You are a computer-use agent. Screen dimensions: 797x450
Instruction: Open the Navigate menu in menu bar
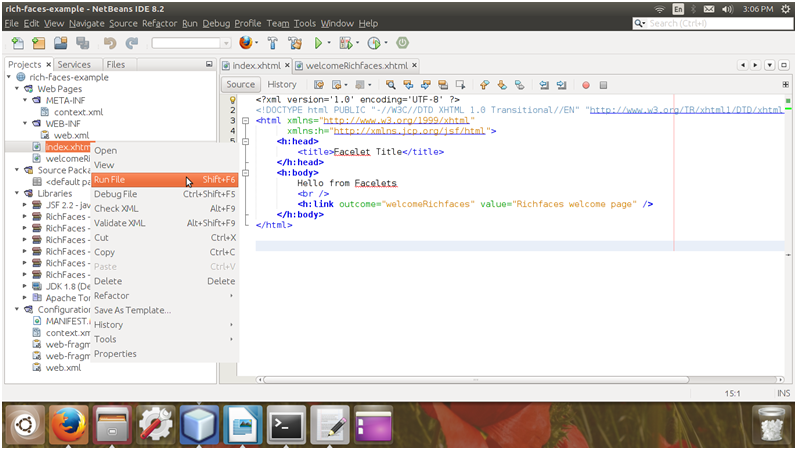click(x=86, y=23)
